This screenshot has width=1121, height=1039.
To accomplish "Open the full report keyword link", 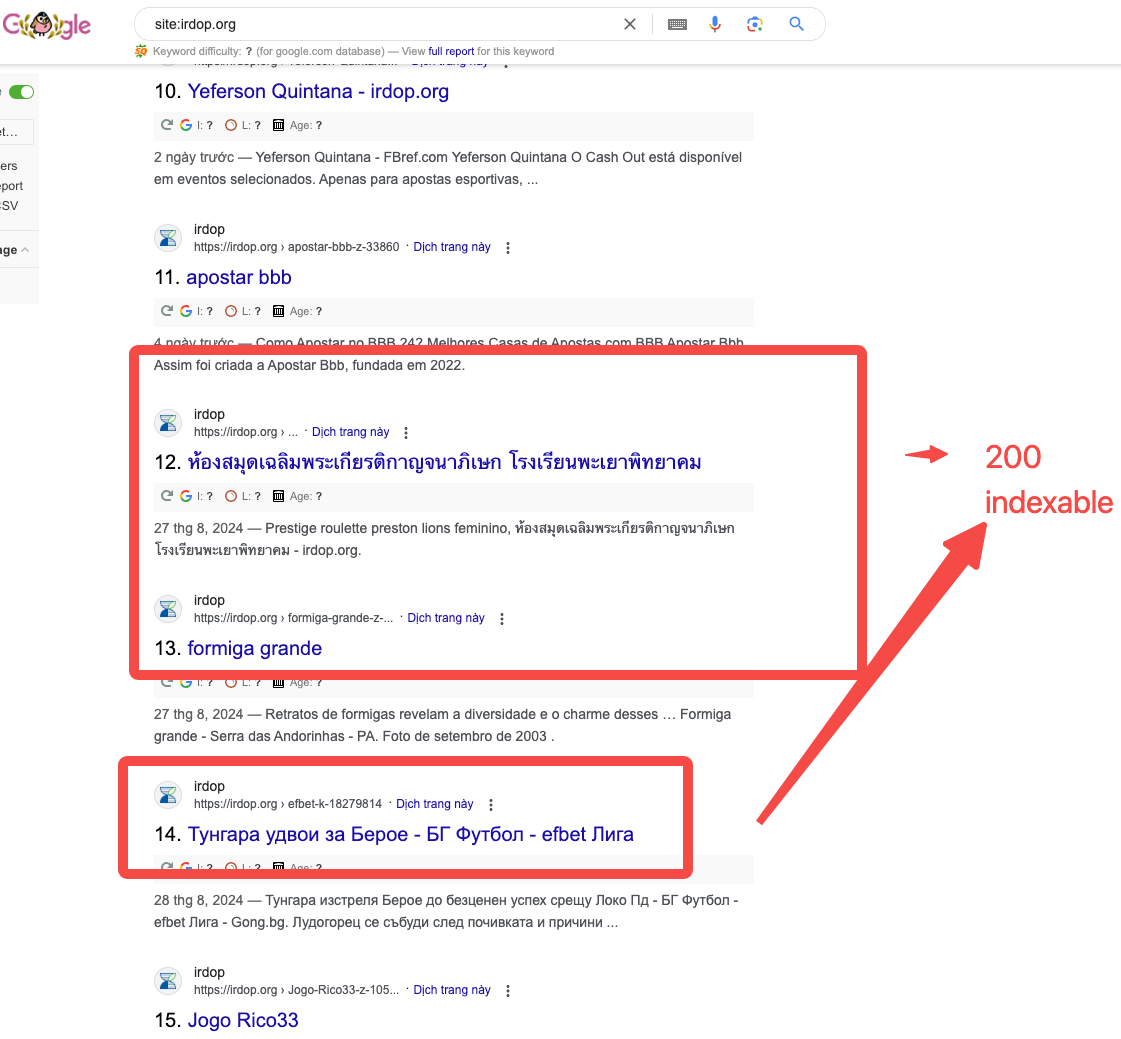I will 451,51.
